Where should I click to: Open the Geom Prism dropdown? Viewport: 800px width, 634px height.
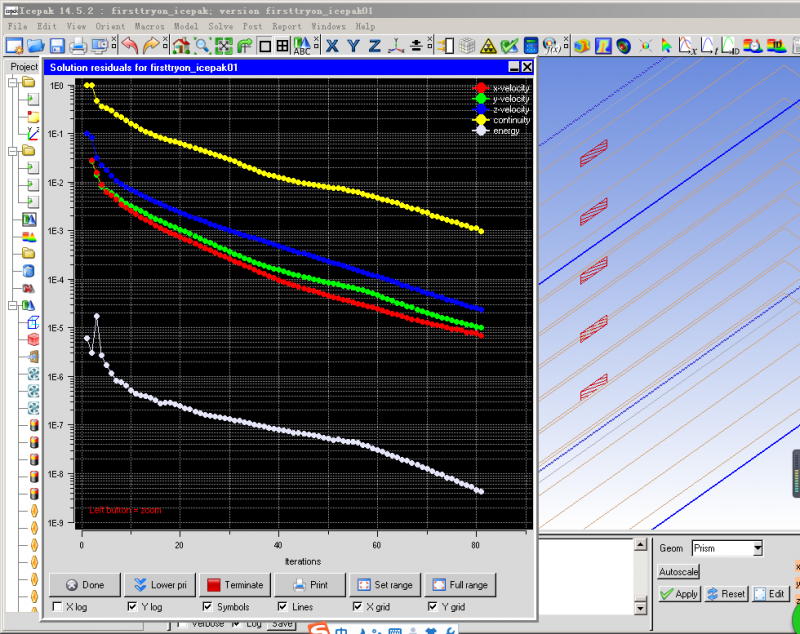(x=757, y=548)
